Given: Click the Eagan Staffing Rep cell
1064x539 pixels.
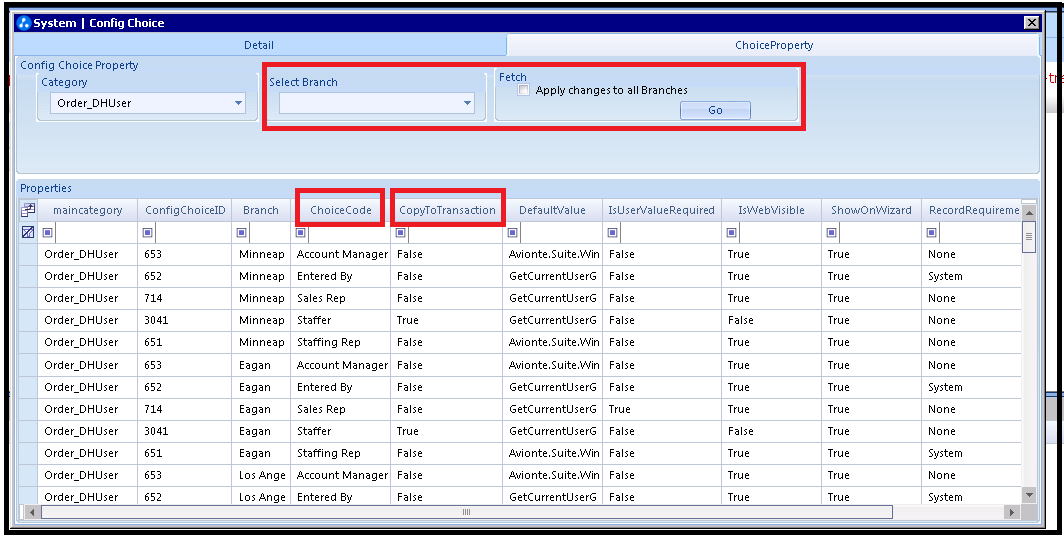Looking at the screenshot, I should point(341,453).
